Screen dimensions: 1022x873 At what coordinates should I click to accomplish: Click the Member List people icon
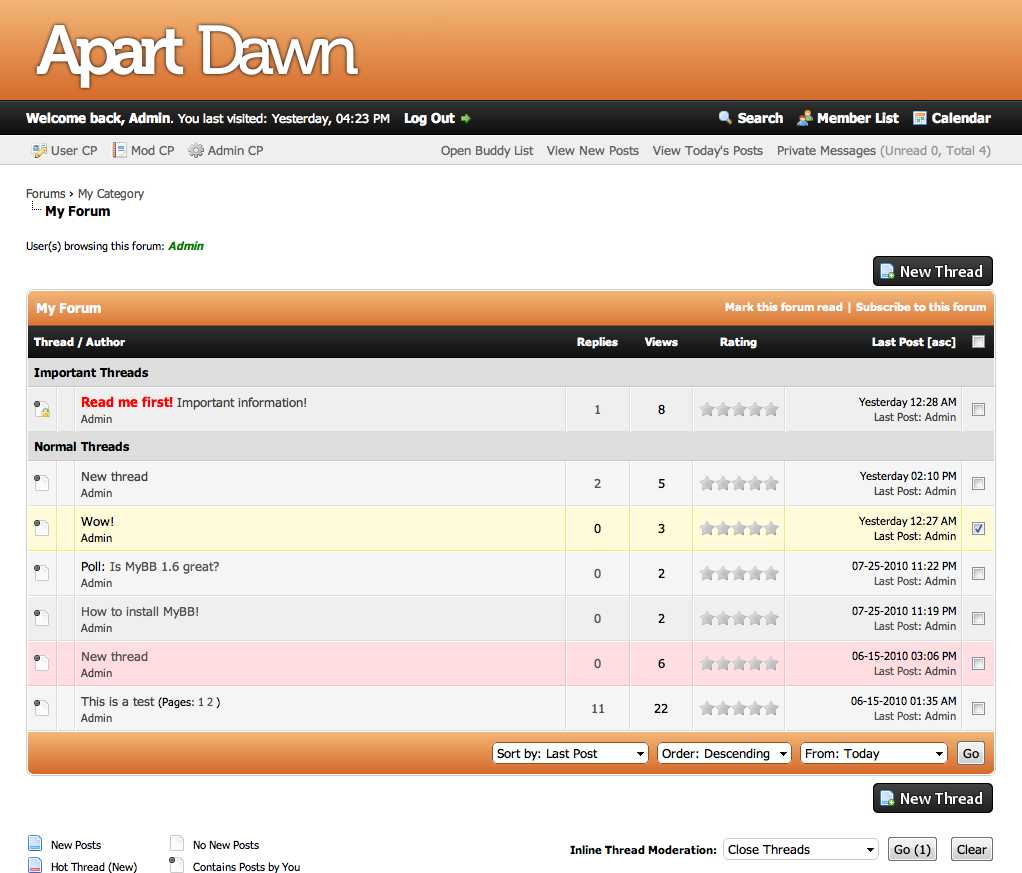coord(805,118)
